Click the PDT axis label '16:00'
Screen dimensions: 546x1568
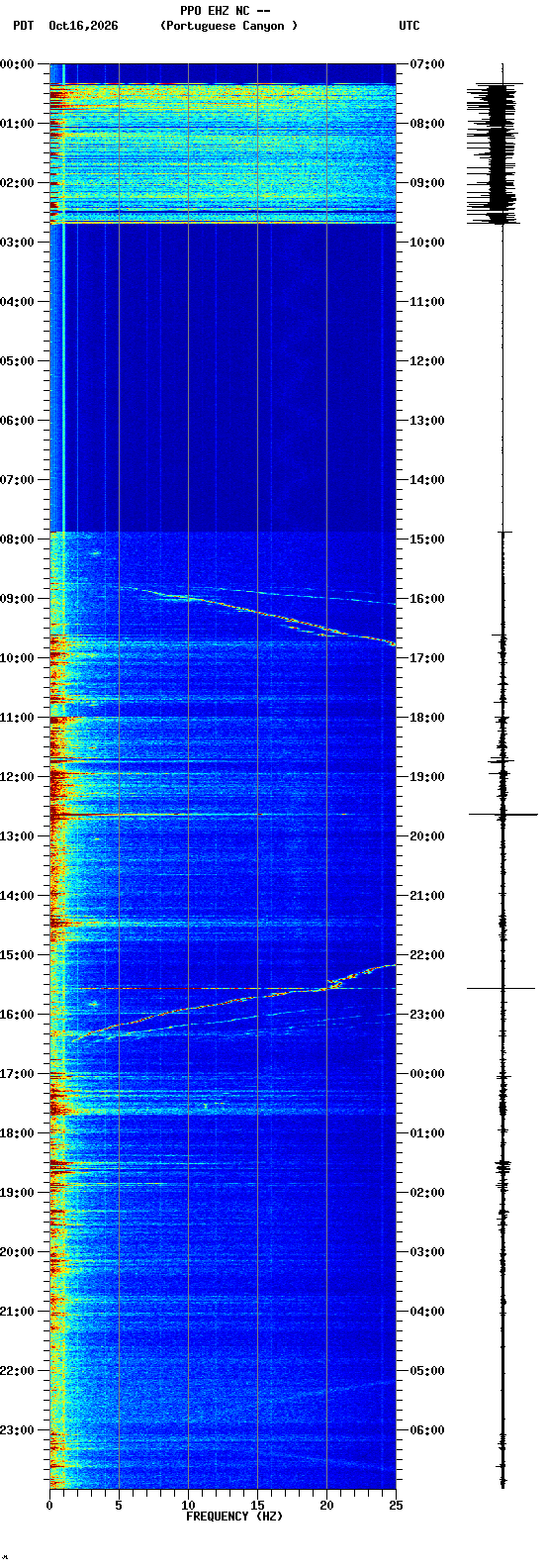(18, 1015)
